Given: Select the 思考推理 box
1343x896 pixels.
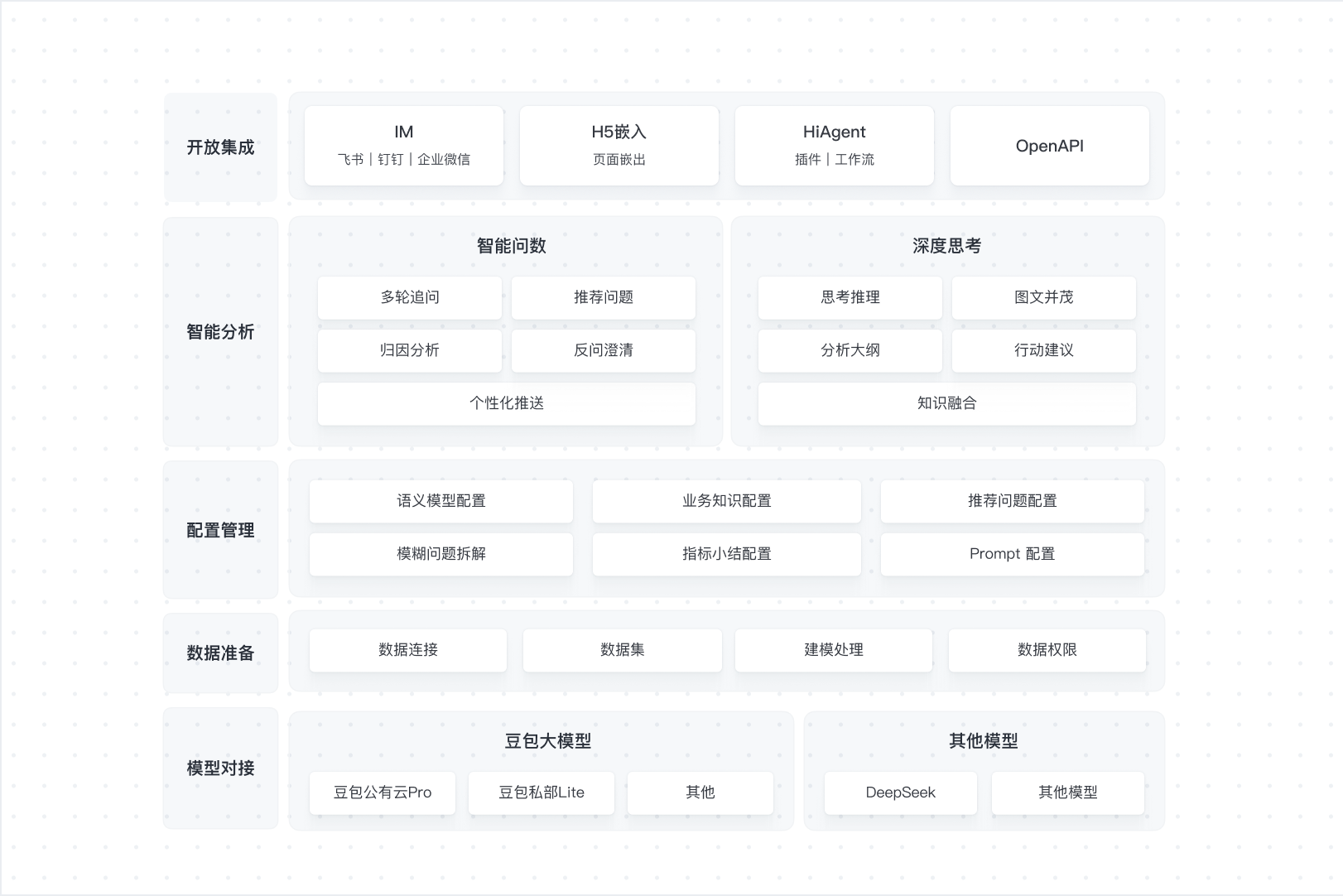Looking at the screenshot, I should coord(850,297).
